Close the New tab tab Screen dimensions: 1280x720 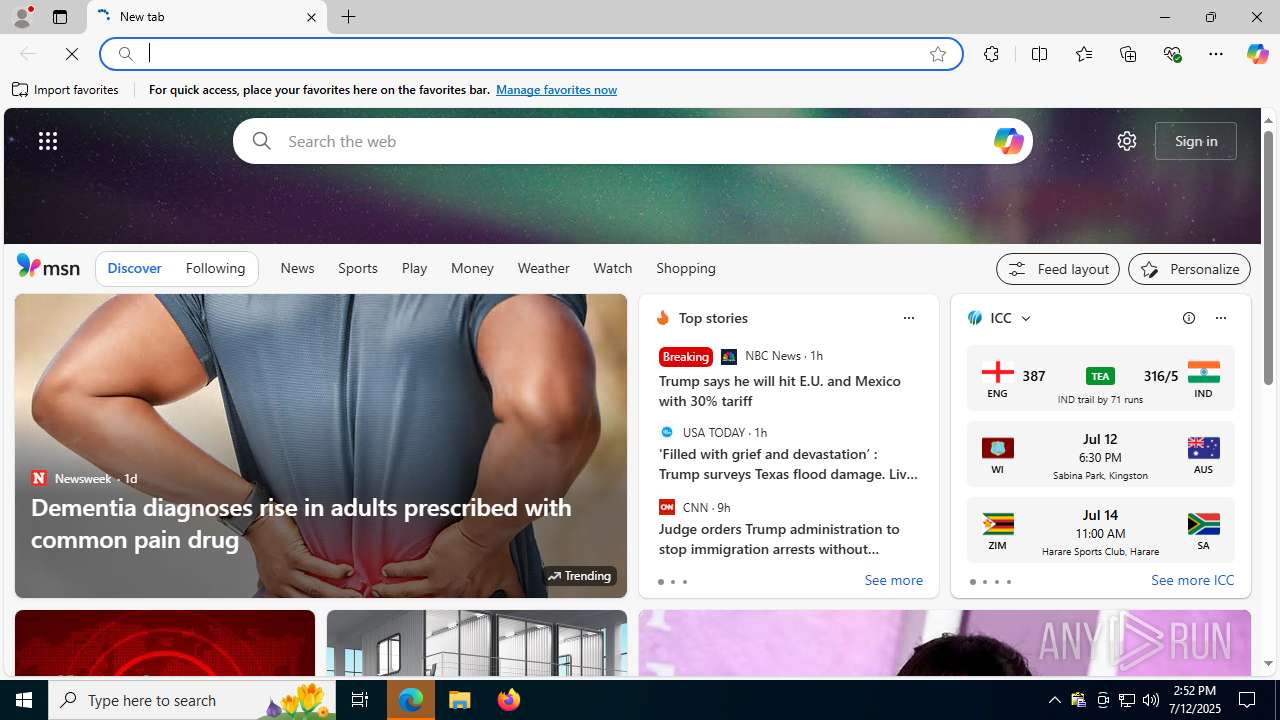pos(311,17)
